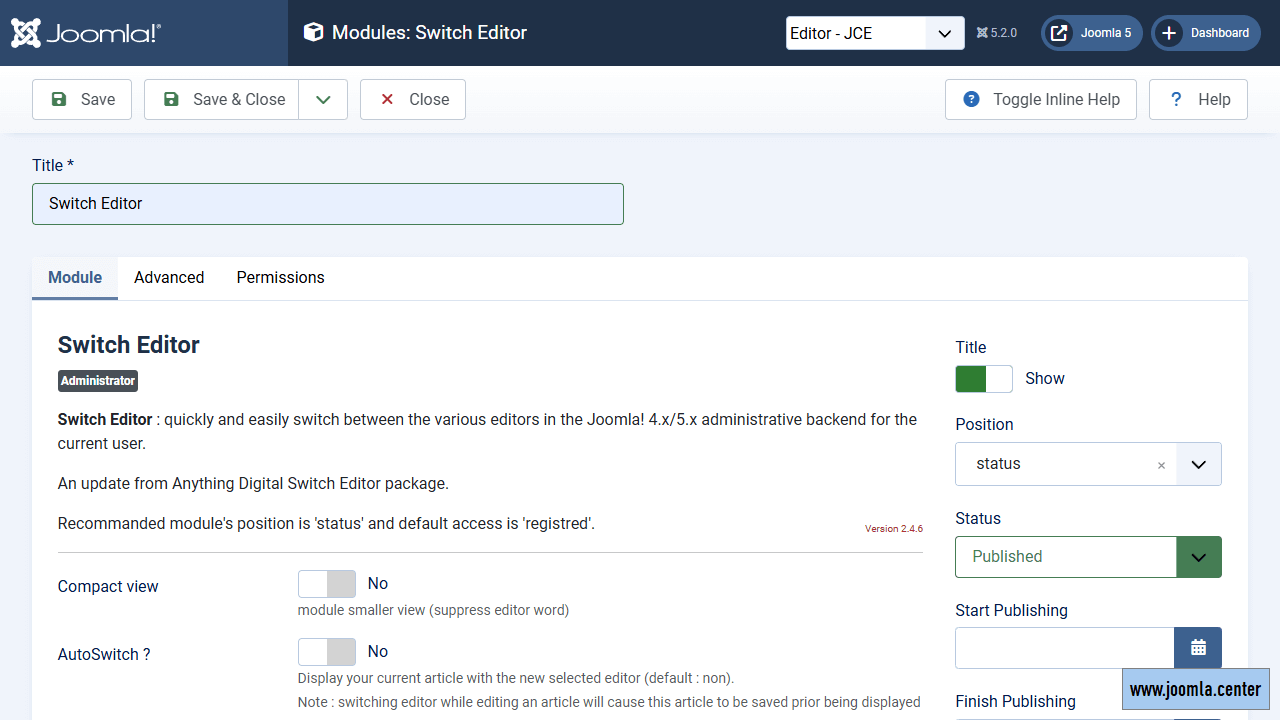Open the Help button
1280x720 pixels.
1198,100
